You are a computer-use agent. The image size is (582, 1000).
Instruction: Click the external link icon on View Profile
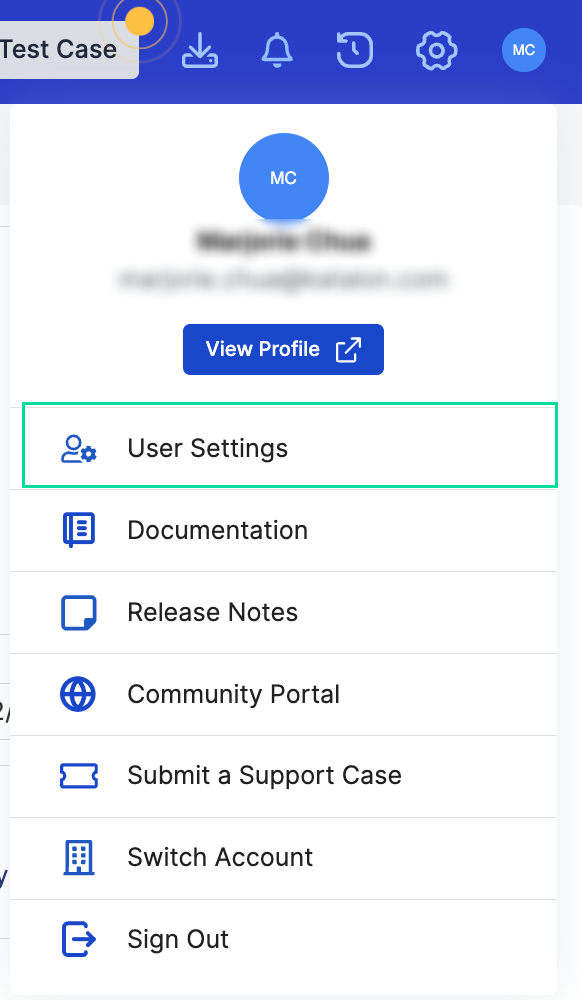click(348, 349)
